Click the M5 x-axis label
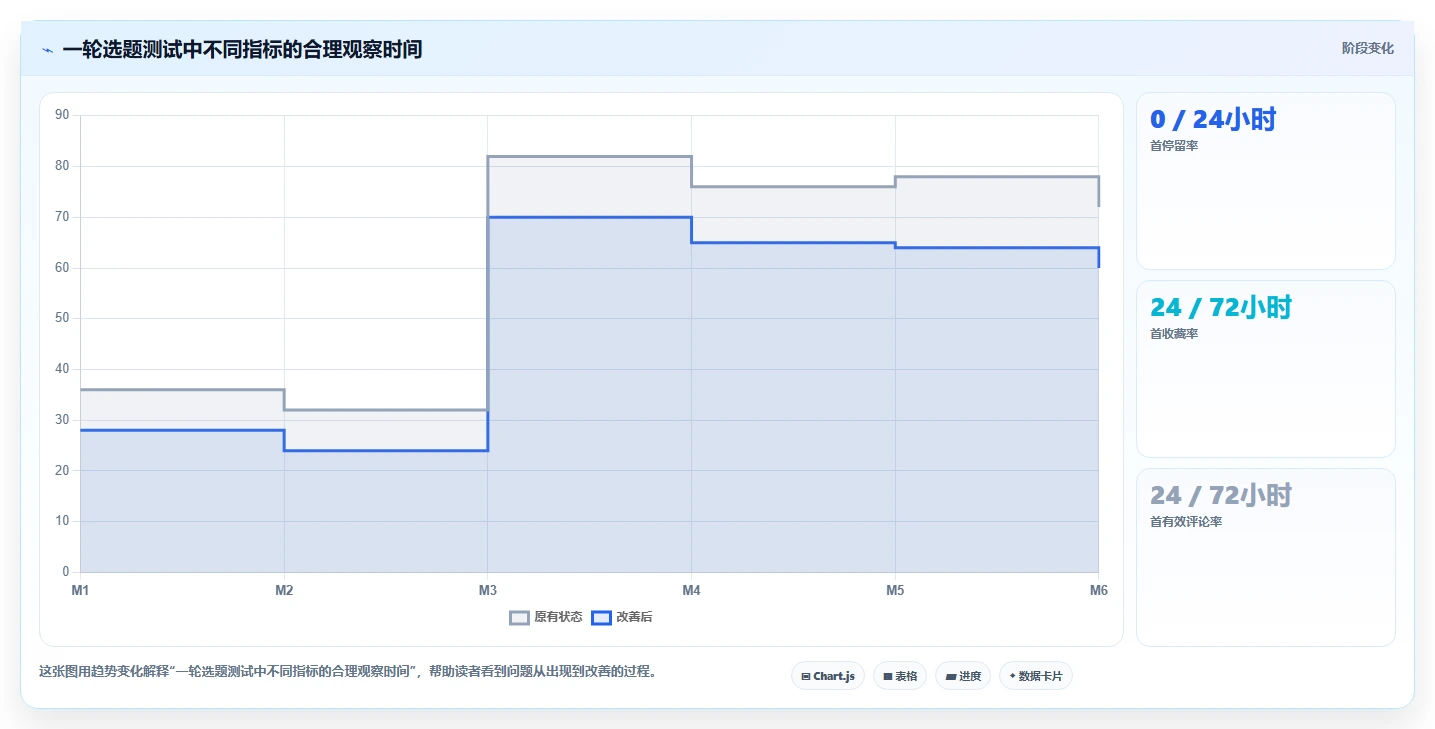The height and width of the screenshot is (729, 1435). [x=895, y=590]
